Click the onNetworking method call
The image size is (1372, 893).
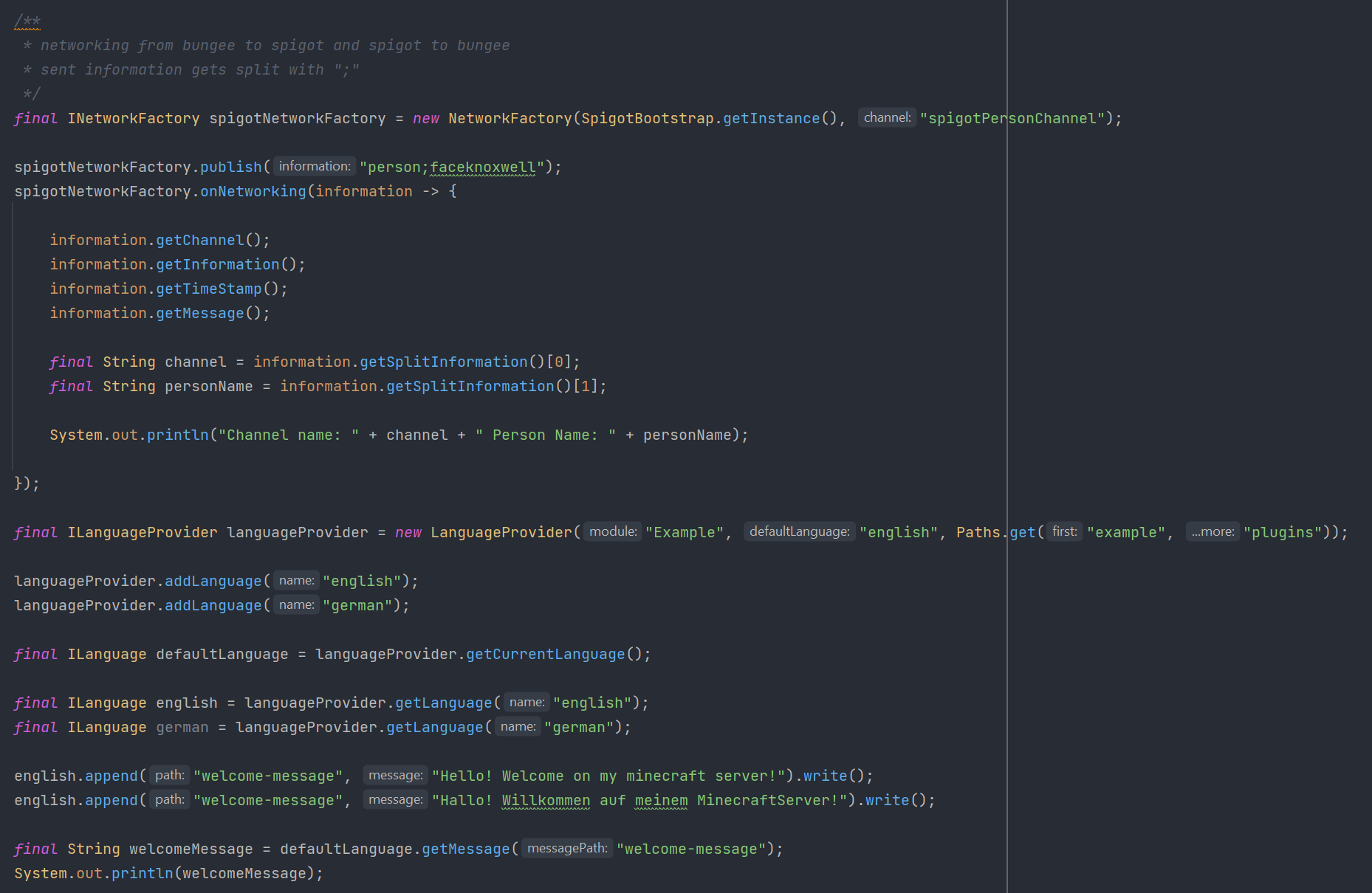(x=253, y=191)
